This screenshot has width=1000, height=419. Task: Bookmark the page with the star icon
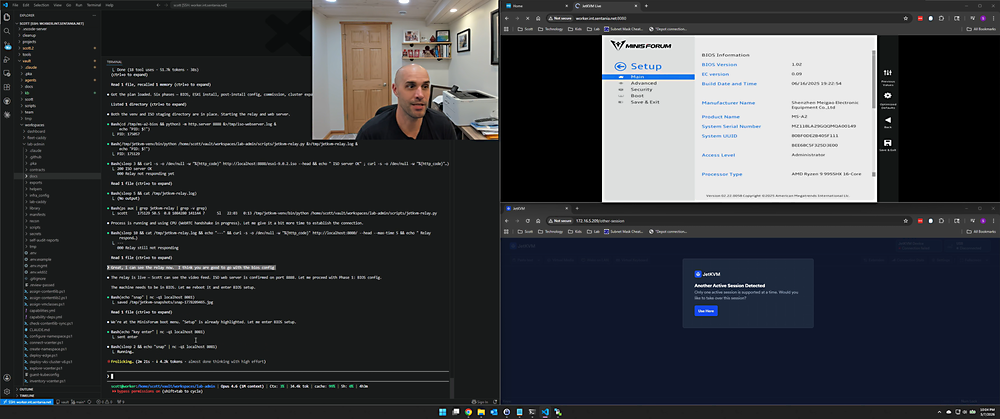(906, 18)
